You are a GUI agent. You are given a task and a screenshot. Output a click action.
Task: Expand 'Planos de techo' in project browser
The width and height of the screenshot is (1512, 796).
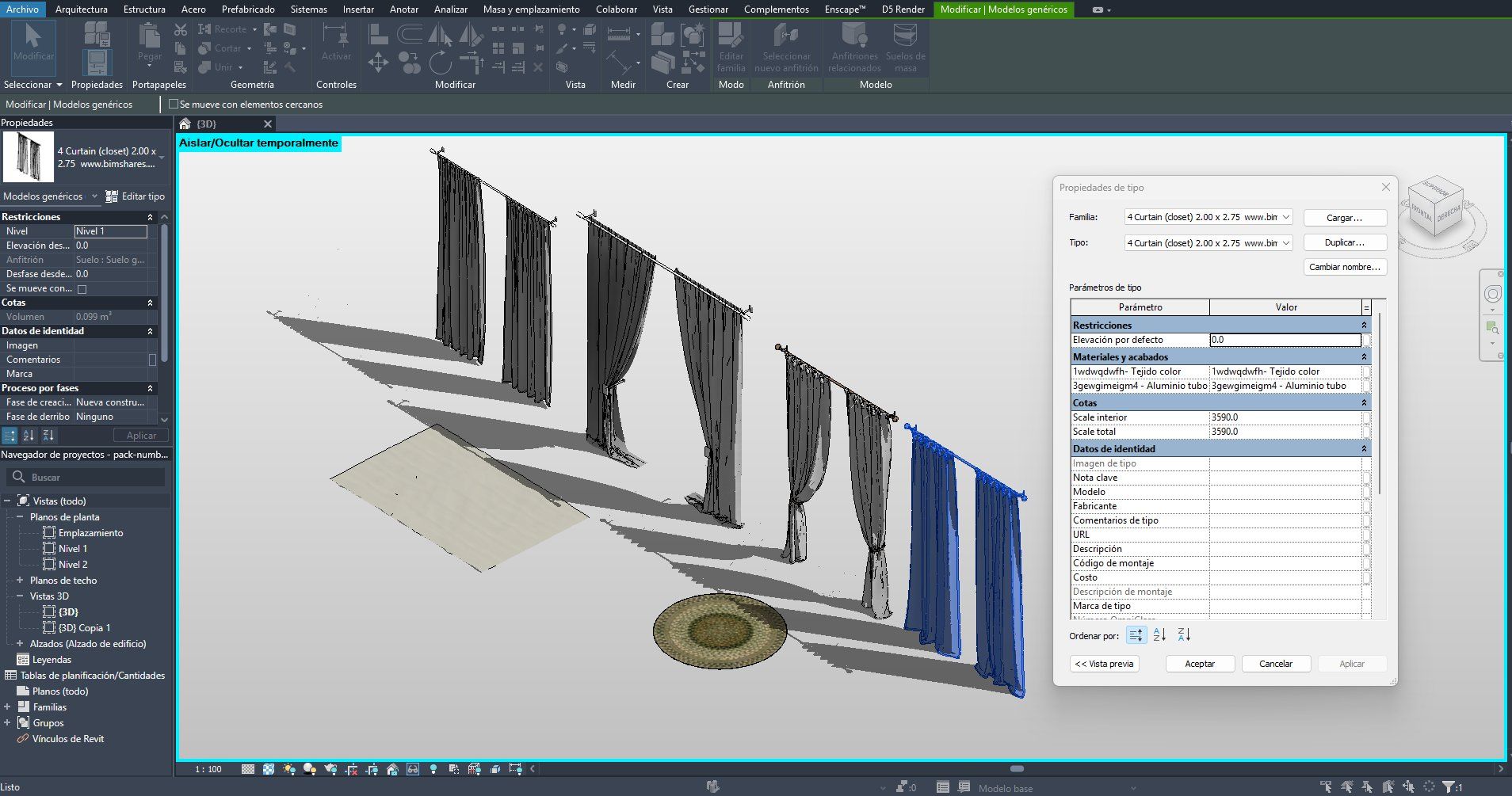pos(20,581)
